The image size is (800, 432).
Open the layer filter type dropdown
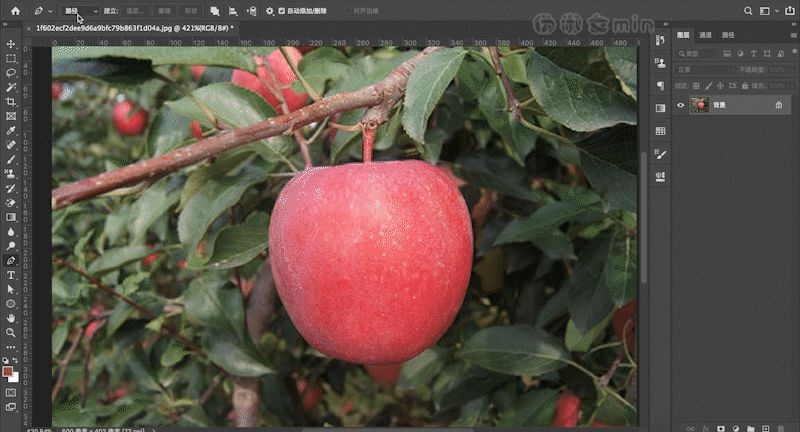(697, 54)
